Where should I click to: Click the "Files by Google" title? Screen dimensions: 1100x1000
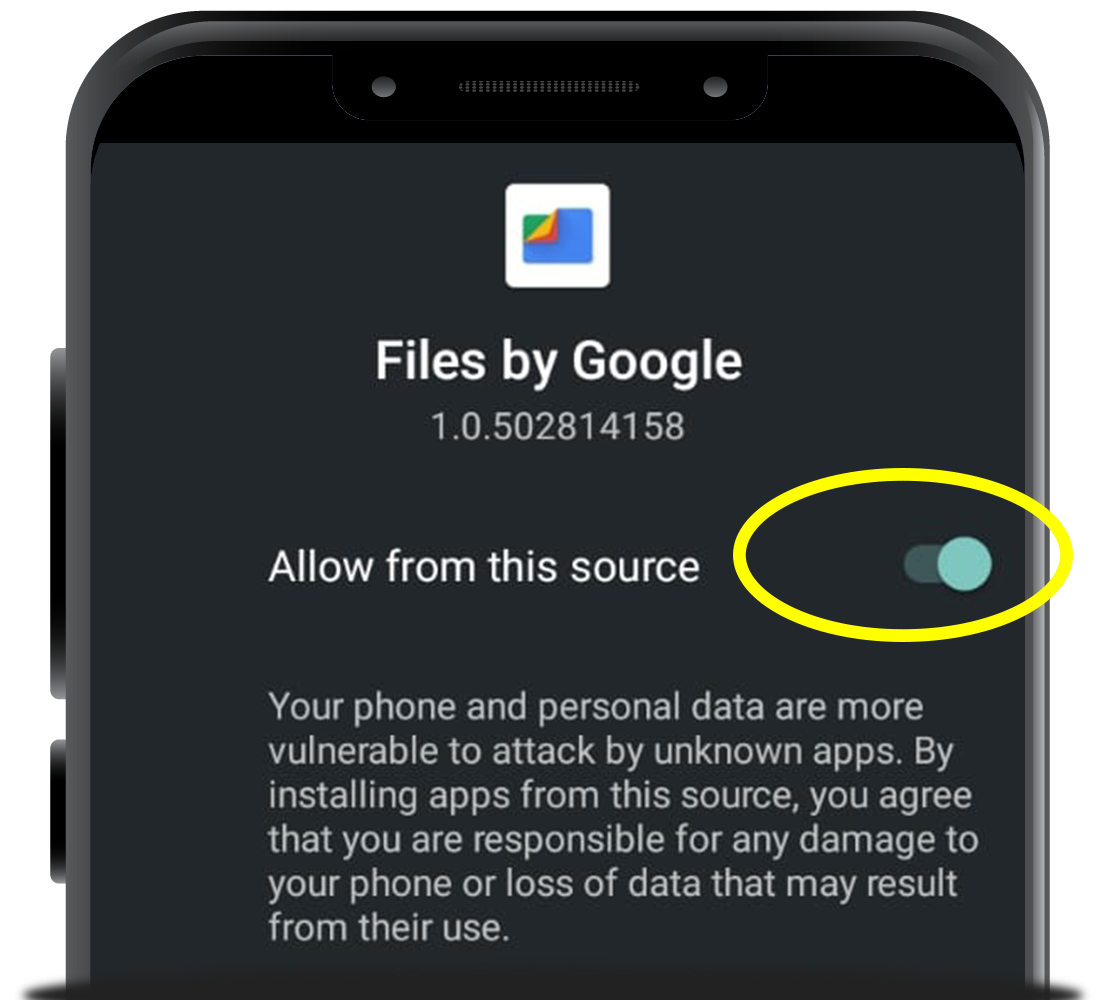point(558,361)
